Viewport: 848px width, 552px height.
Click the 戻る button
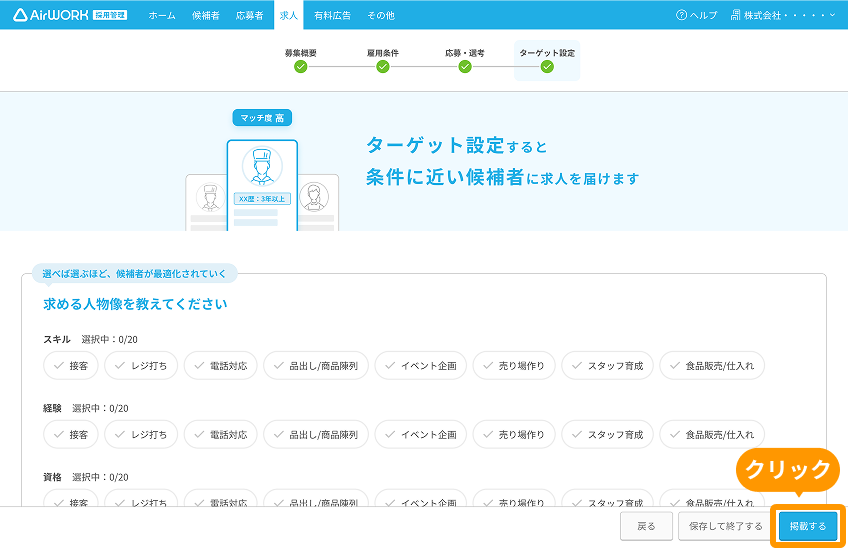tap(646, 526)
